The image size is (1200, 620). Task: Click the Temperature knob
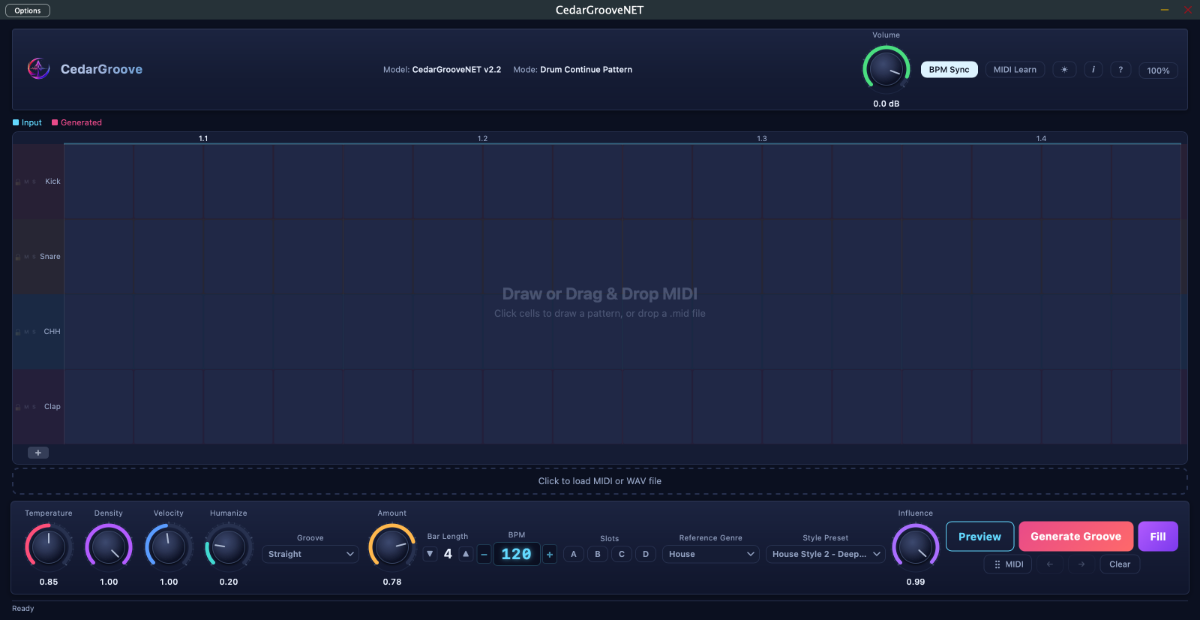(x=48, y=547)
